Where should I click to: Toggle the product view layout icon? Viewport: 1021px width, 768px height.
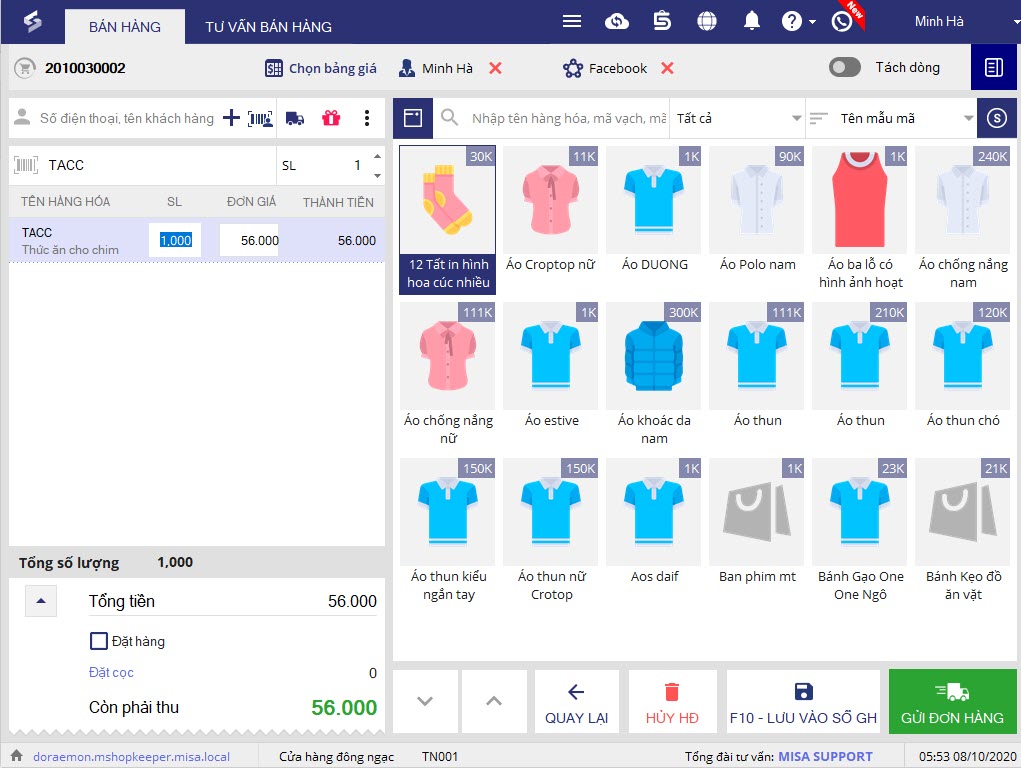coord(413,118)
